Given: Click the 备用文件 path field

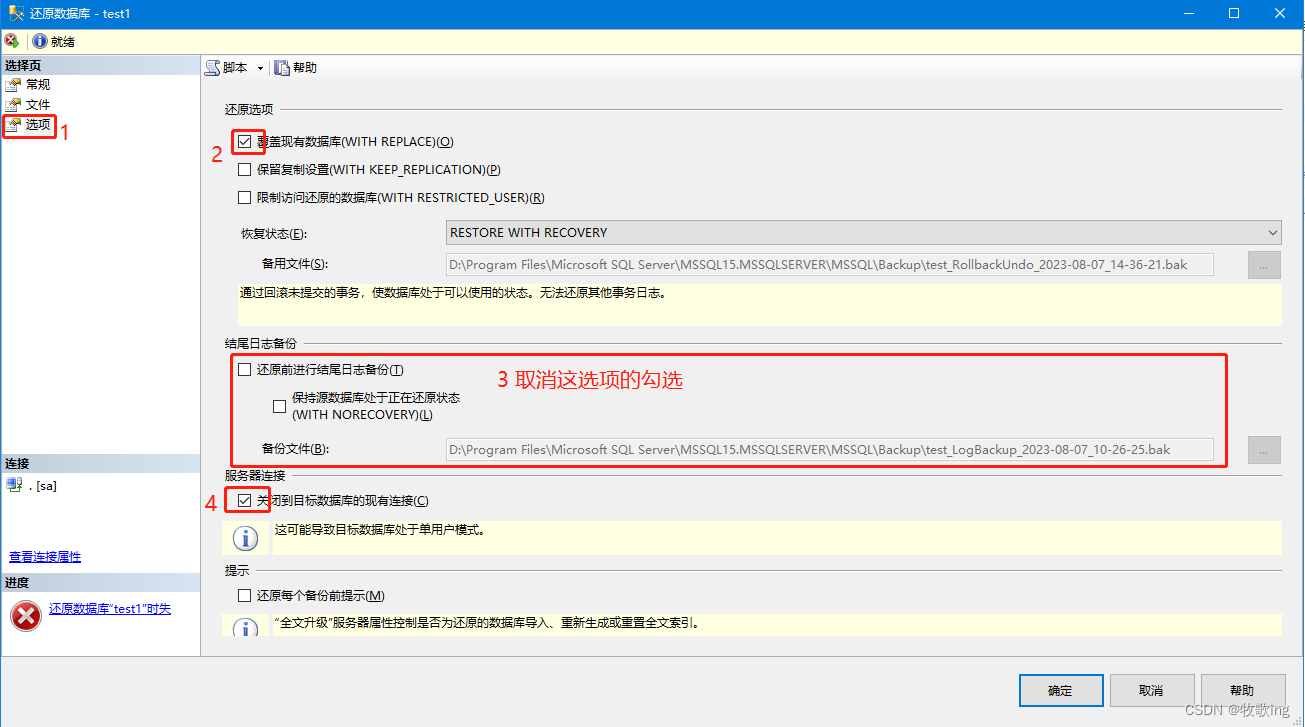Looking at the screenshot, I should click(x=830, y=265).
